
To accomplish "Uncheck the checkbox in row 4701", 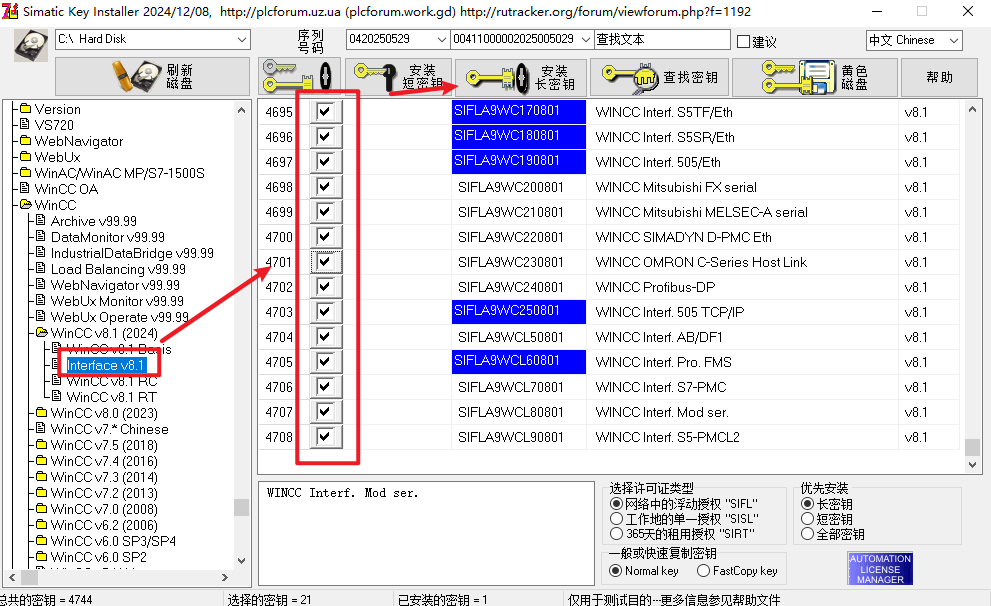I will [x=324, y=262].
